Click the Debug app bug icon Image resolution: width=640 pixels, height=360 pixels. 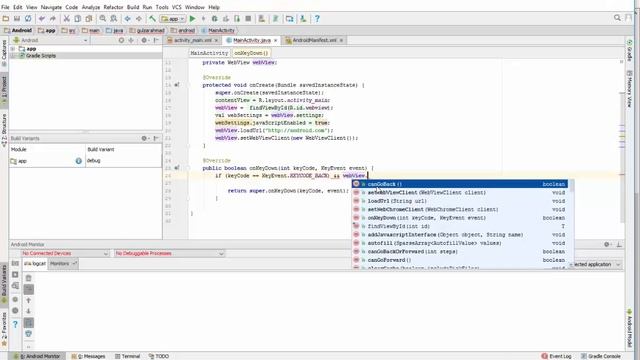(x=214, y=19)
